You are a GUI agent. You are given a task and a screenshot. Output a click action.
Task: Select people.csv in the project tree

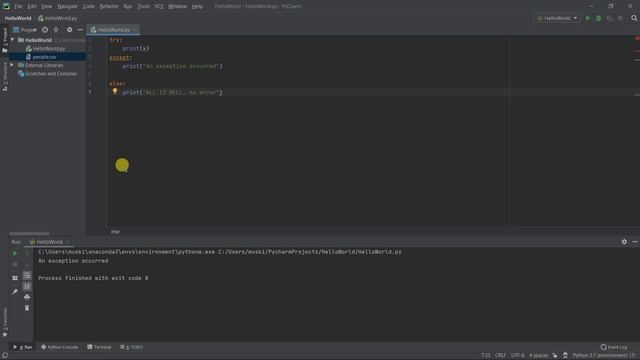(41, 57)
